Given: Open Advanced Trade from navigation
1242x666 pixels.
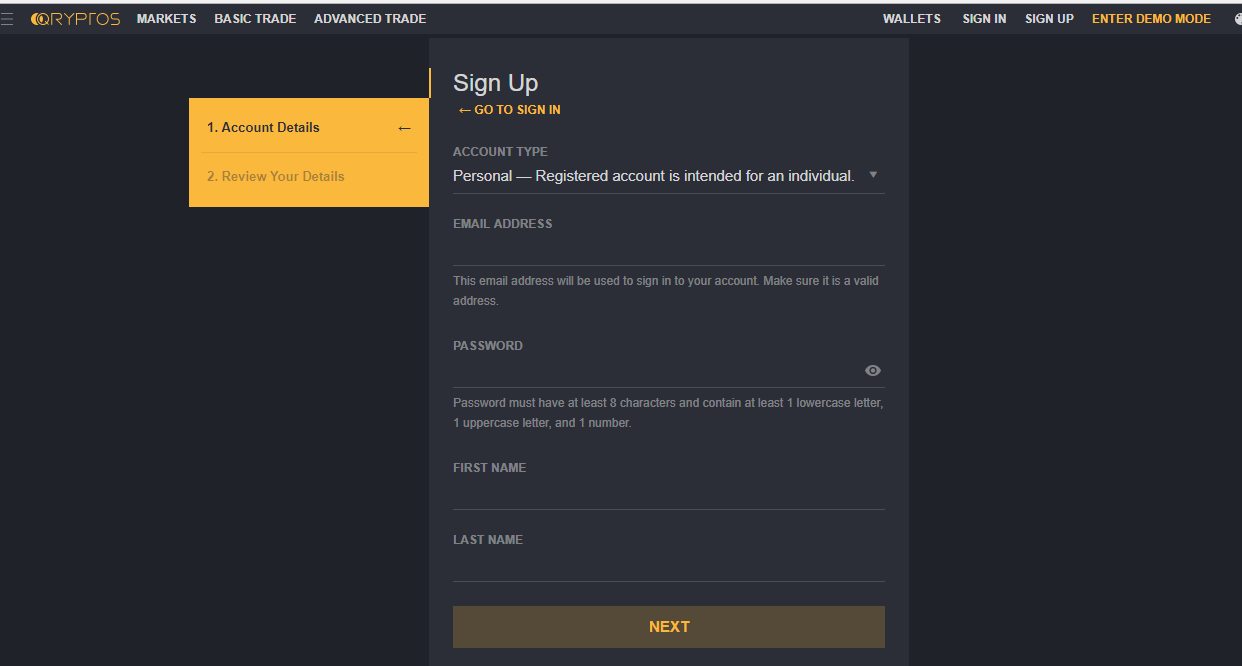Looking at the screenshot, I should point(370,19).
